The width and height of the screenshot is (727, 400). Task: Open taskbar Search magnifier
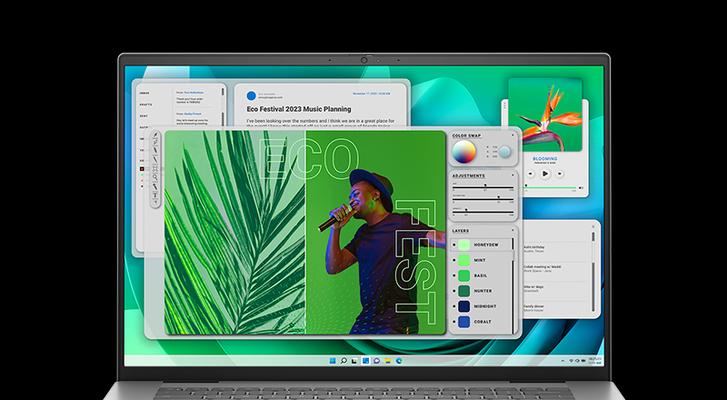pyautogui.click(x=344, y=361)
